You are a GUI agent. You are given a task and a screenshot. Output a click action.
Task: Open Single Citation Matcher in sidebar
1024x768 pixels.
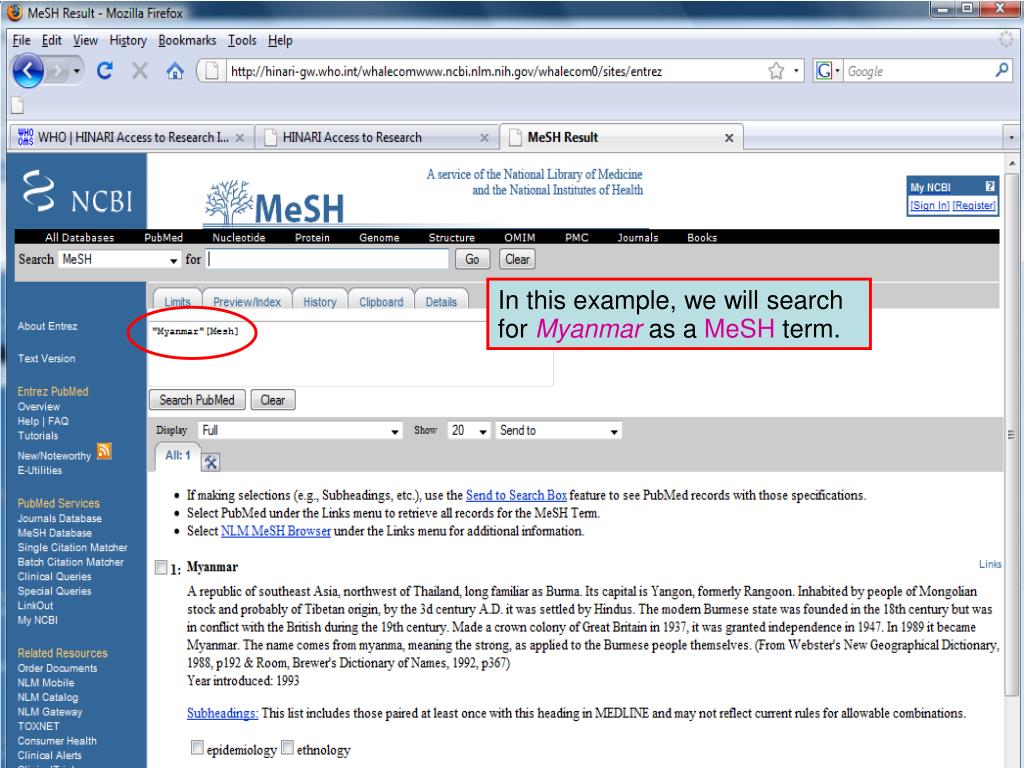tap(72, 547)
